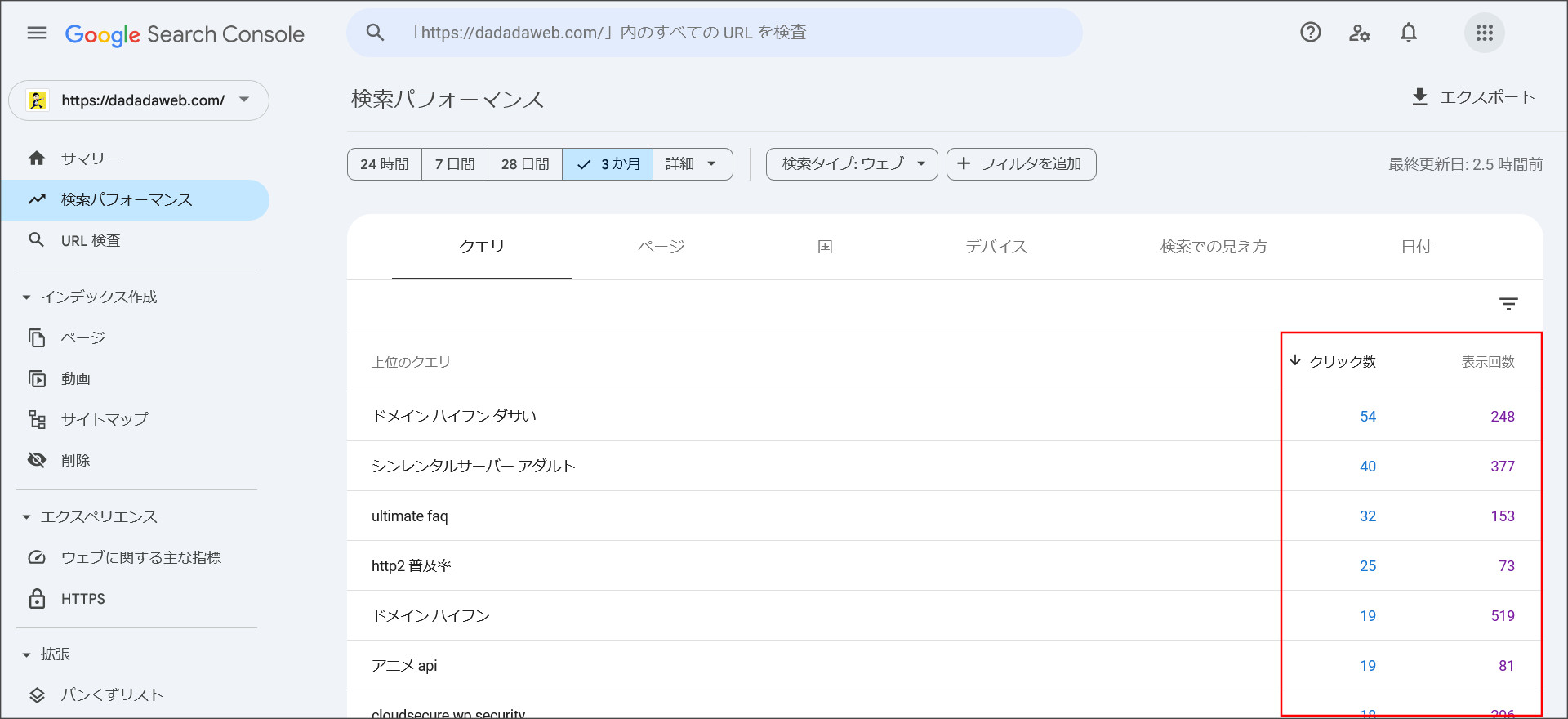Click the http2 普及率 query row
The width and height of the screenshot is (1568, 719).
tap(945, 565)
